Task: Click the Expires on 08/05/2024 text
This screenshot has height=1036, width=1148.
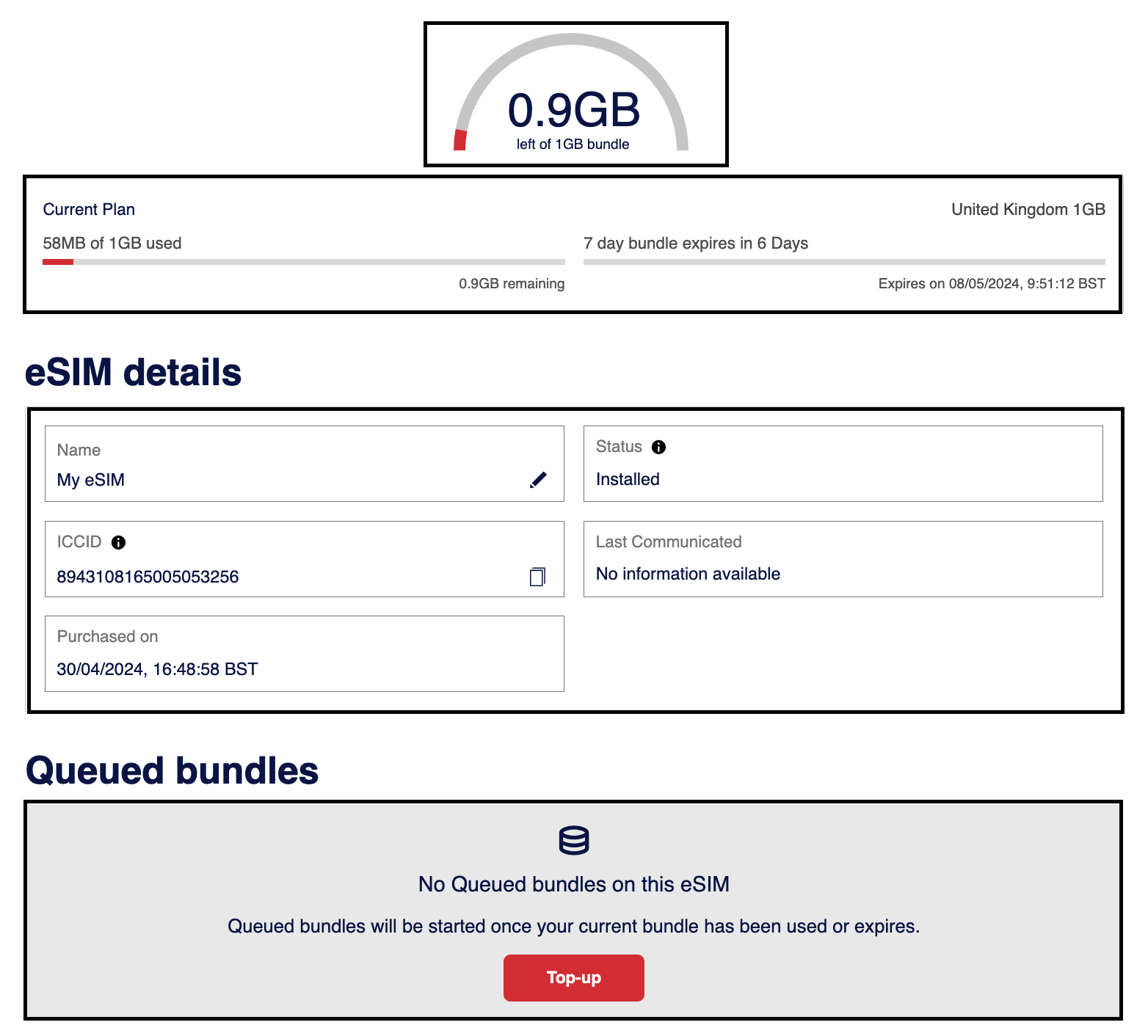Action: (x=991, y=284)
